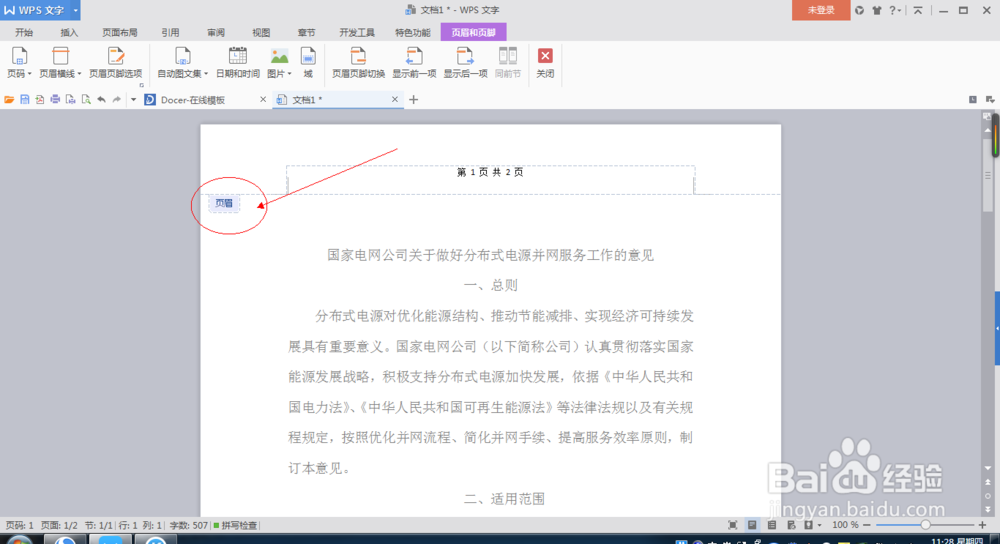1000x544 pixels.
Task: Switch to 页面布局 tab
Action: pyautogui.click(x=120, y=33)
